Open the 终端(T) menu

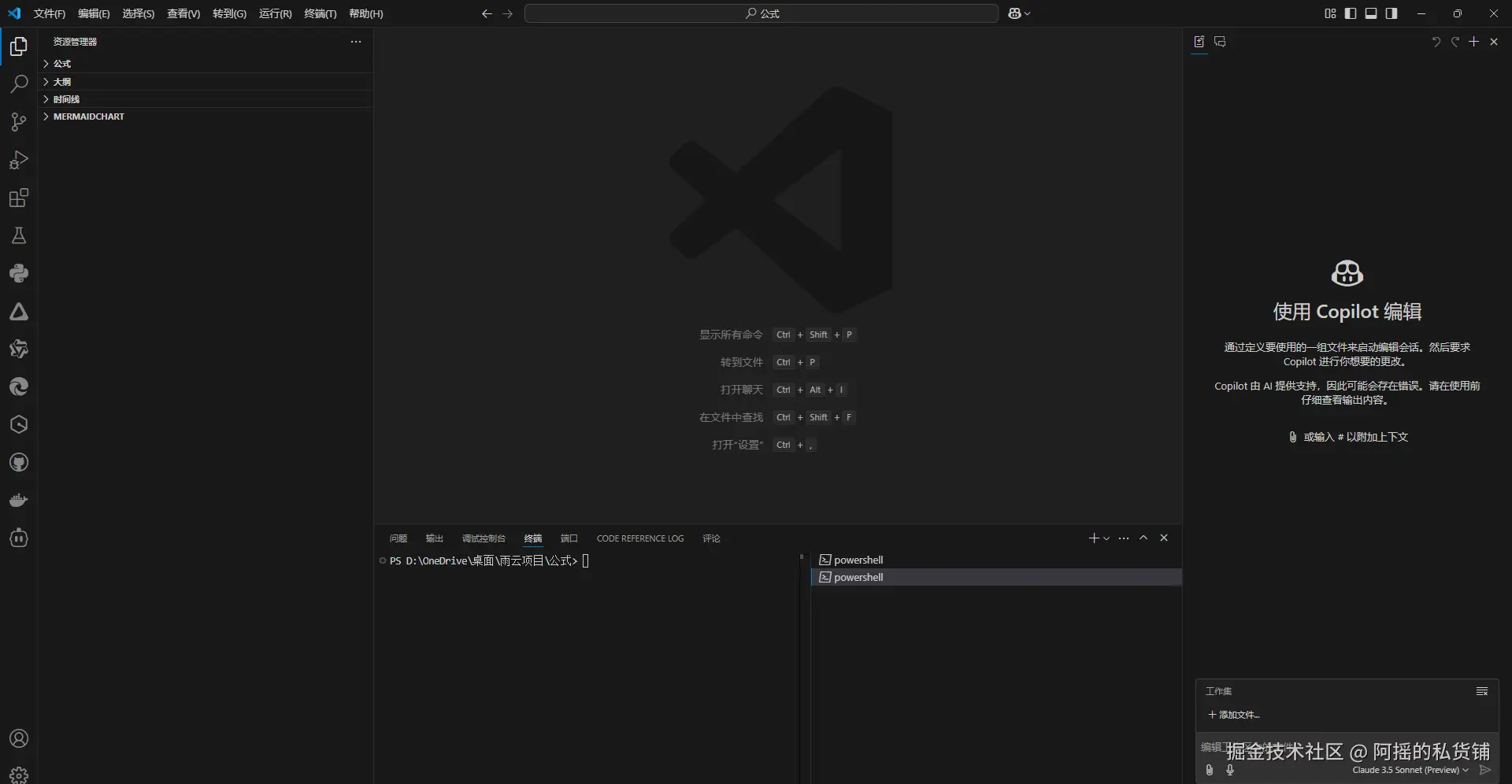click(x=321, y=13)
